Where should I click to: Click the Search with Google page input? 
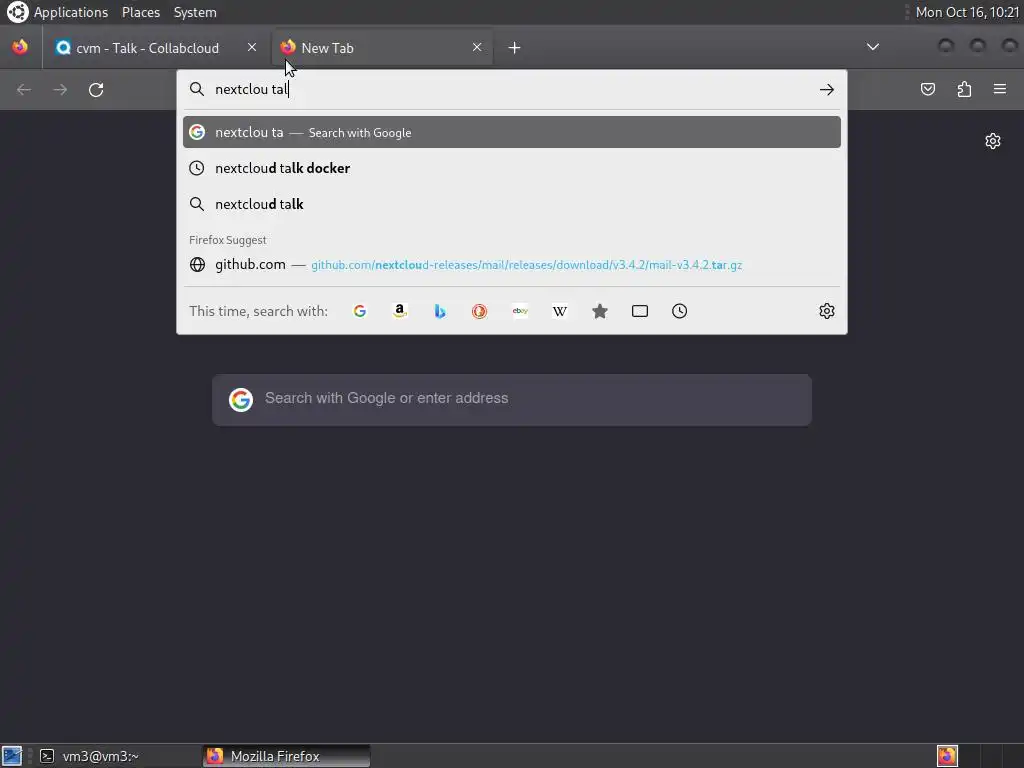tap(511, 400)
